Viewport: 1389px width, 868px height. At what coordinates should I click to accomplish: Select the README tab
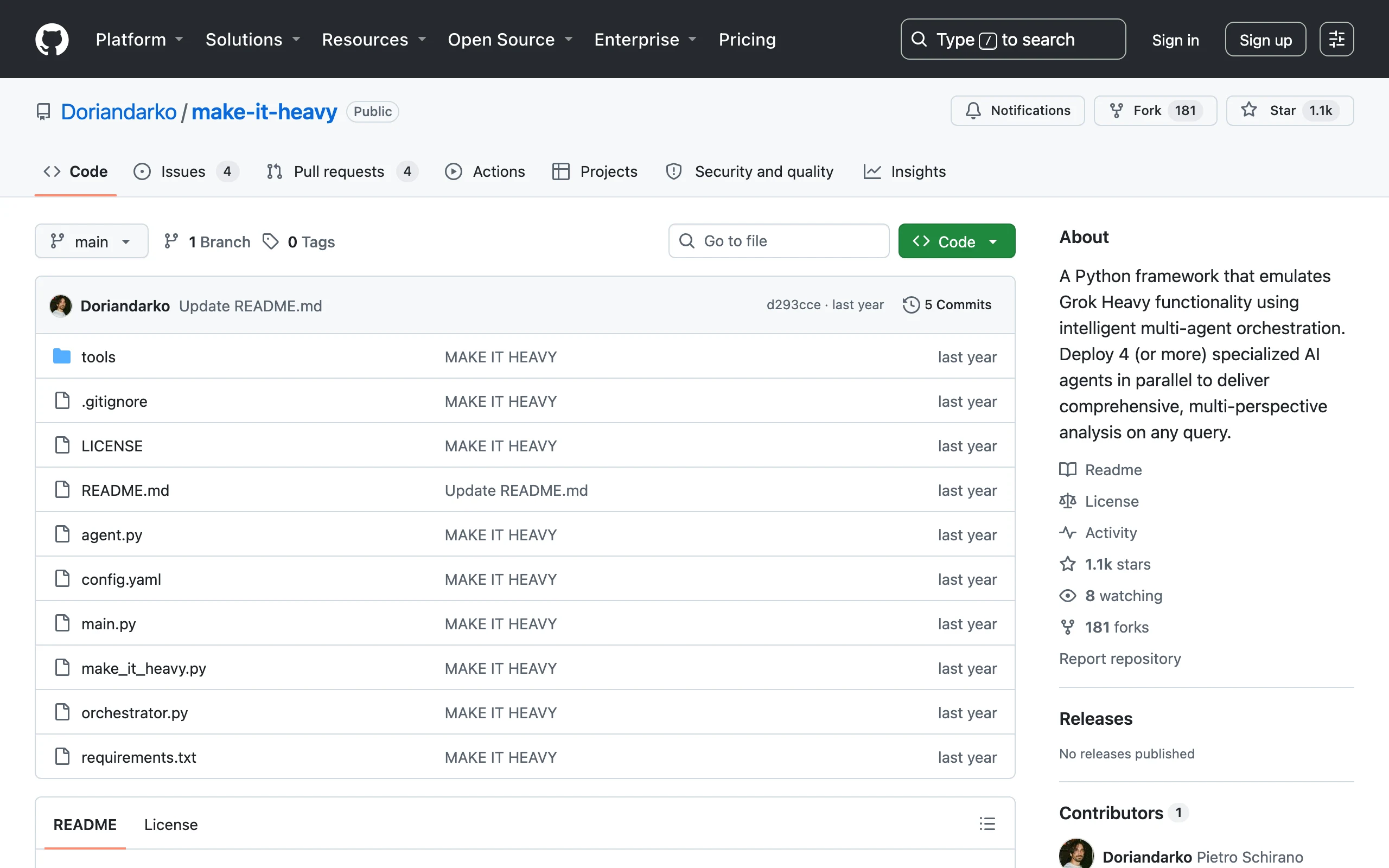(x=85, y=825)
